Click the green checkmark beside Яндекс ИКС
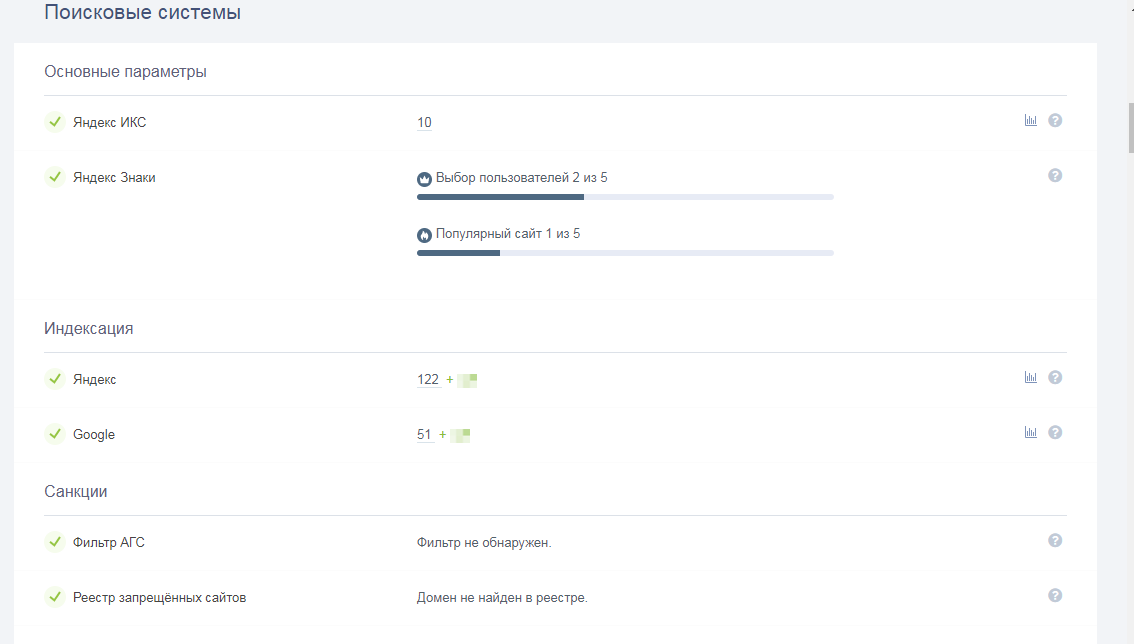1134x644 pixels. (55, 122)
